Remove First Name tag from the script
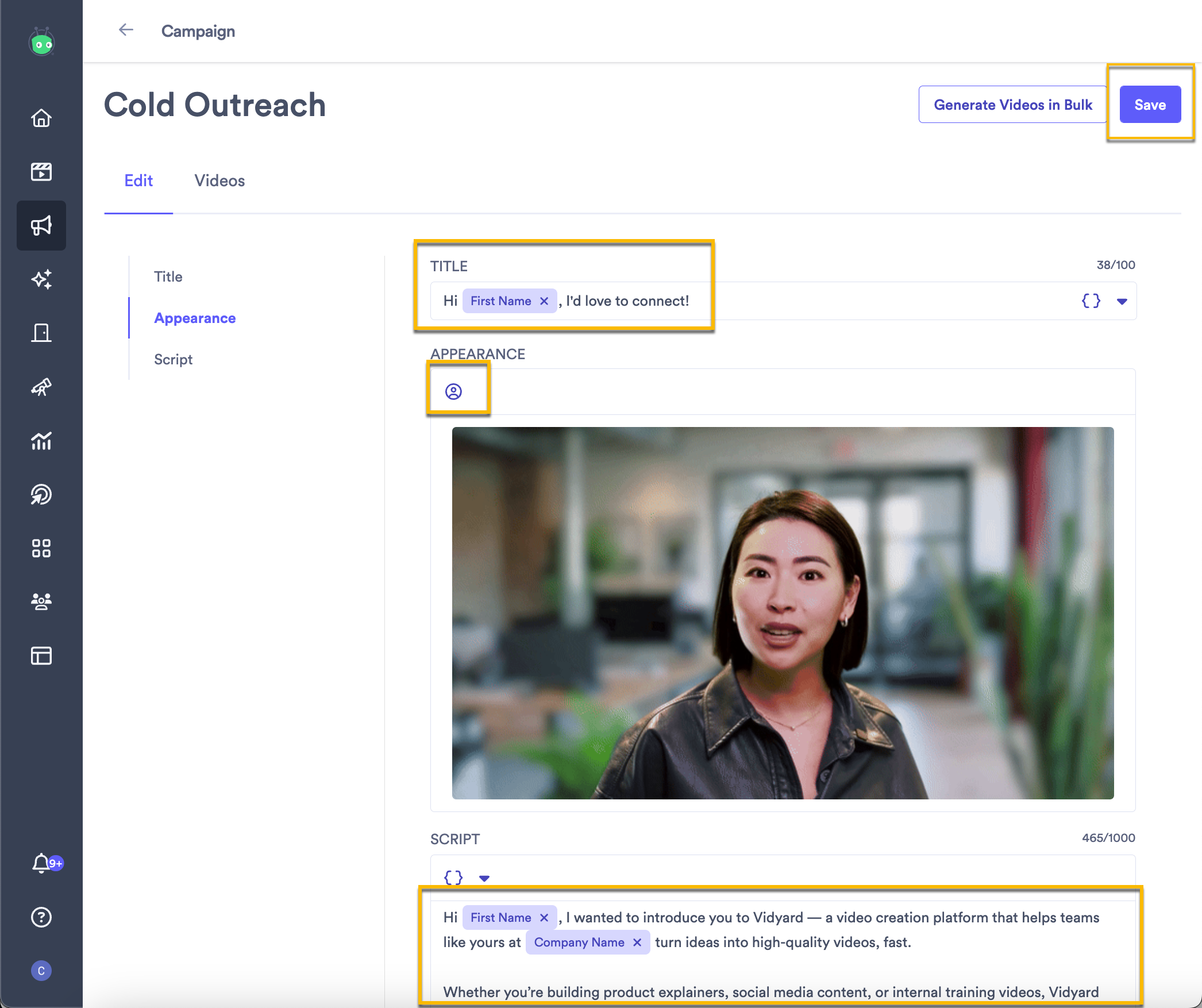1202x1008 pixels. (544, 917)
